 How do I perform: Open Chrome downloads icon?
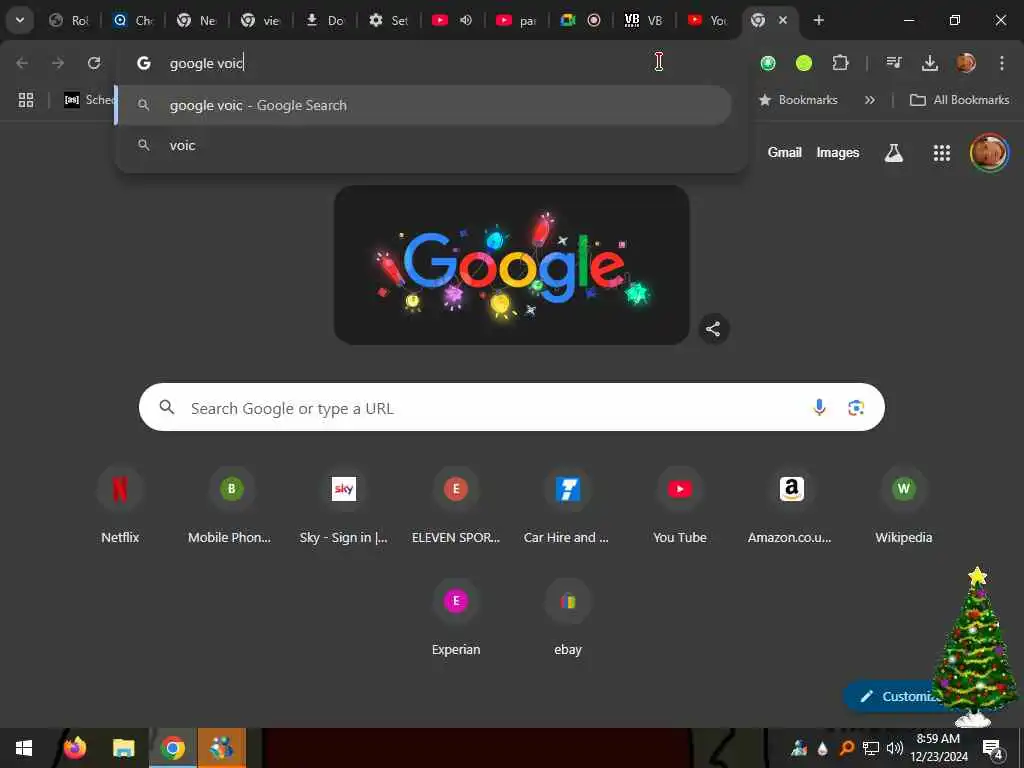[x=929, y=63]
